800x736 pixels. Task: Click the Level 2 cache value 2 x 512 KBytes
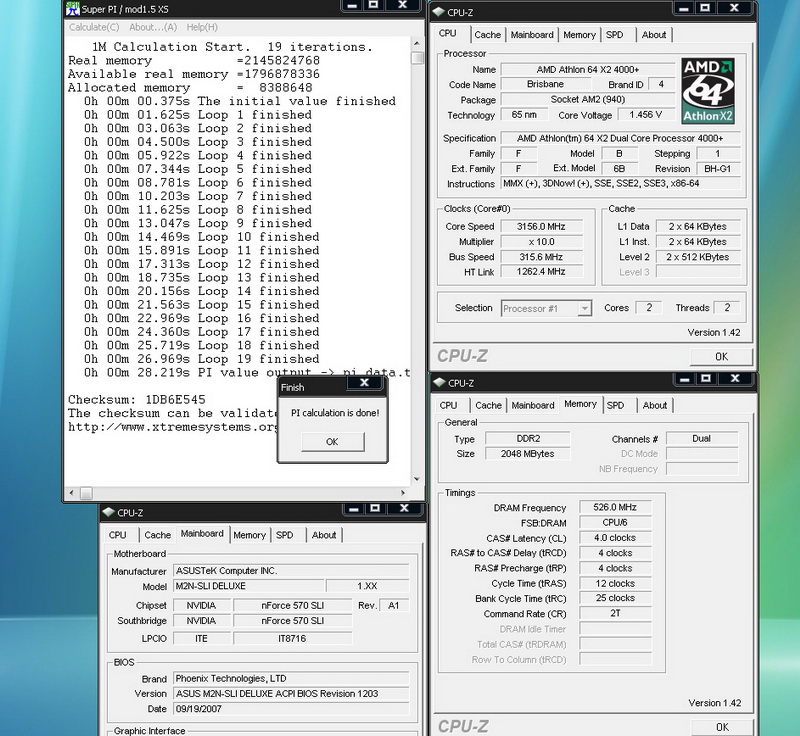click(x=697, y=257)
